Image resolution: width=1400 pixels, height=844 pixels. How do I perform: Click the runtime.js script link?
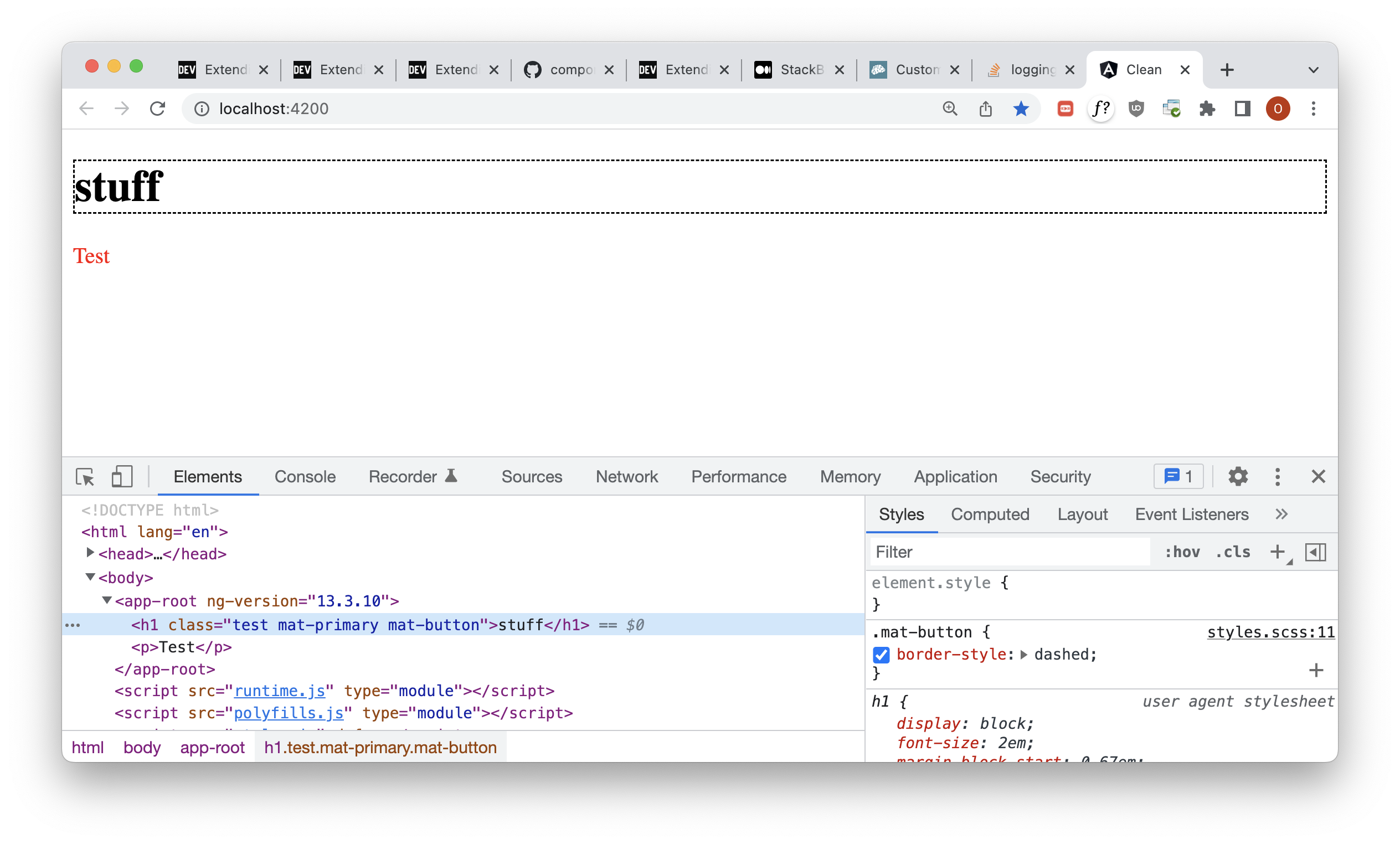click(x=280, y=691)
